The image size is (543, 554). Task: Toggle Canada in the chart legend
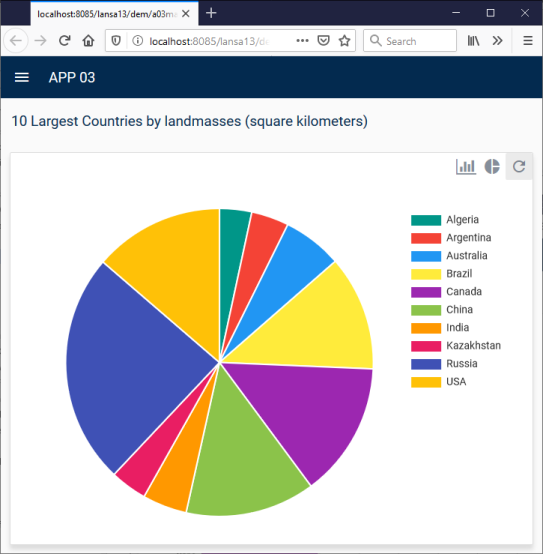coord(464,292)
